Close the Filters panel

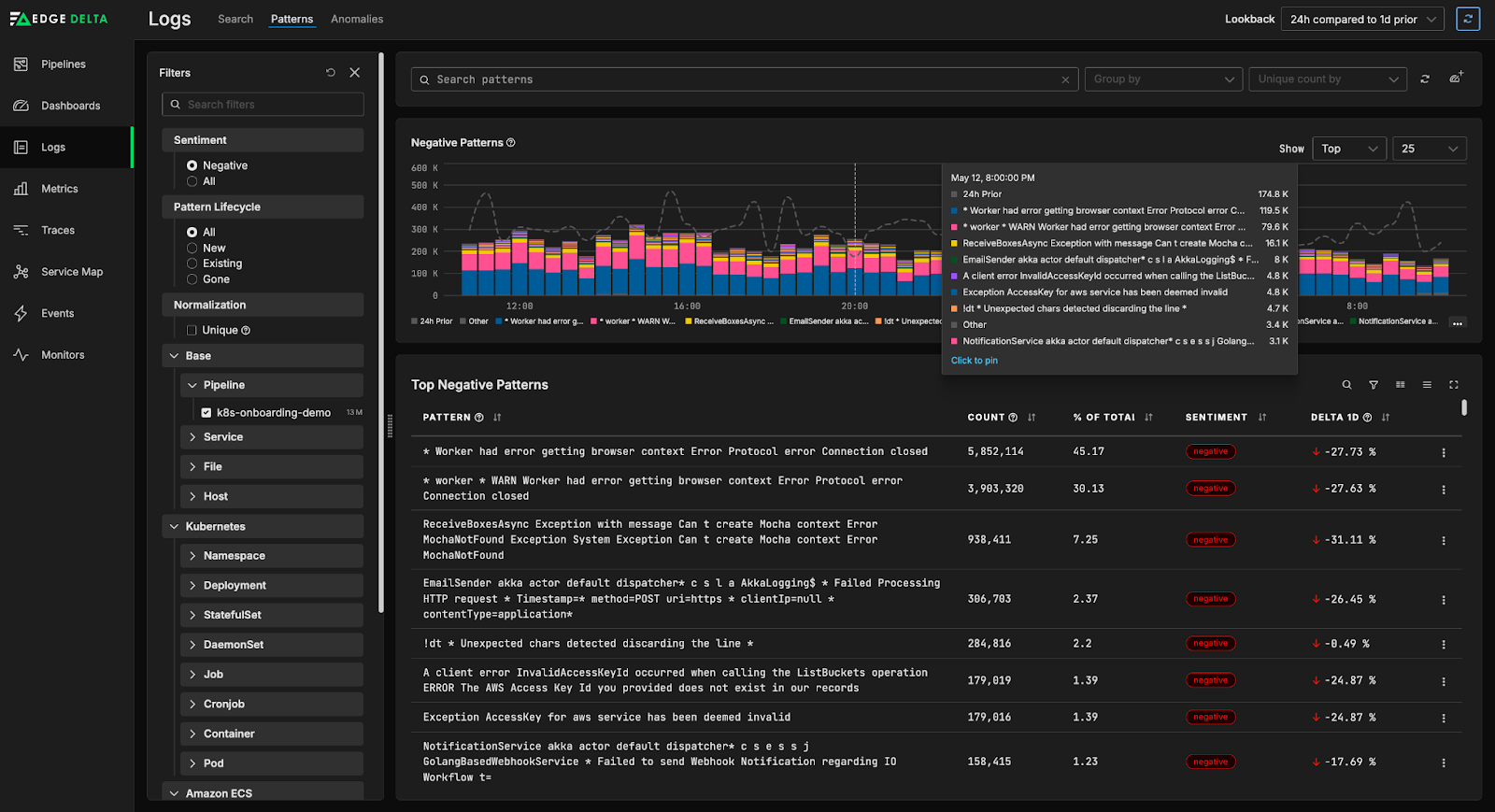[x=355, y=73]
